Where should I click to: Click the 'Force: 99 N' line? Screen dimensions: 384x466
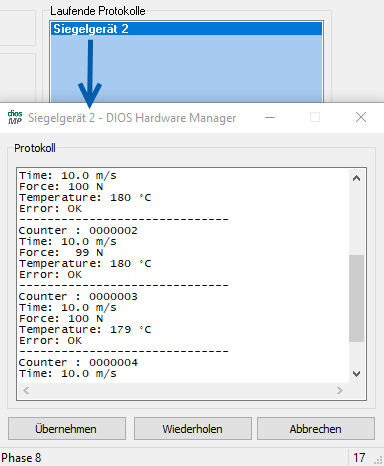click(61, 252)
